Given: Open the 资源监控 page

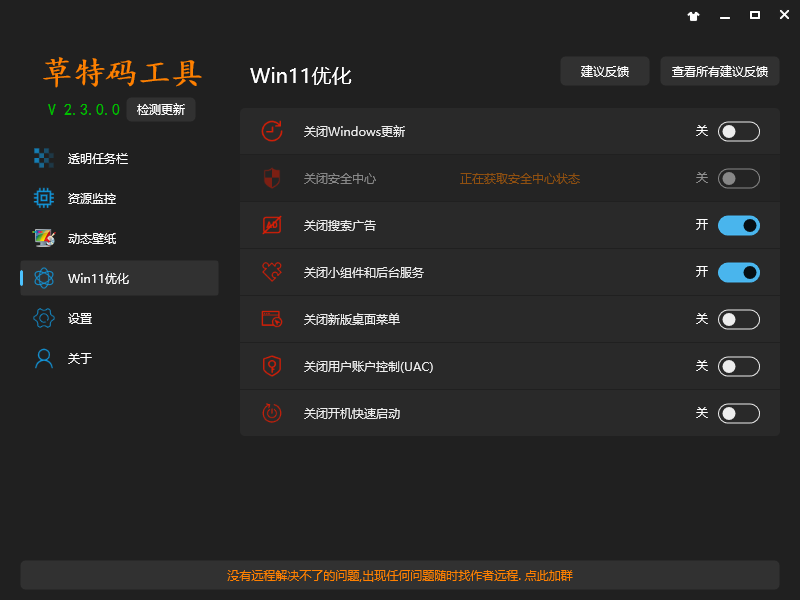Looking at the screenshot, I should coord(119,198).
